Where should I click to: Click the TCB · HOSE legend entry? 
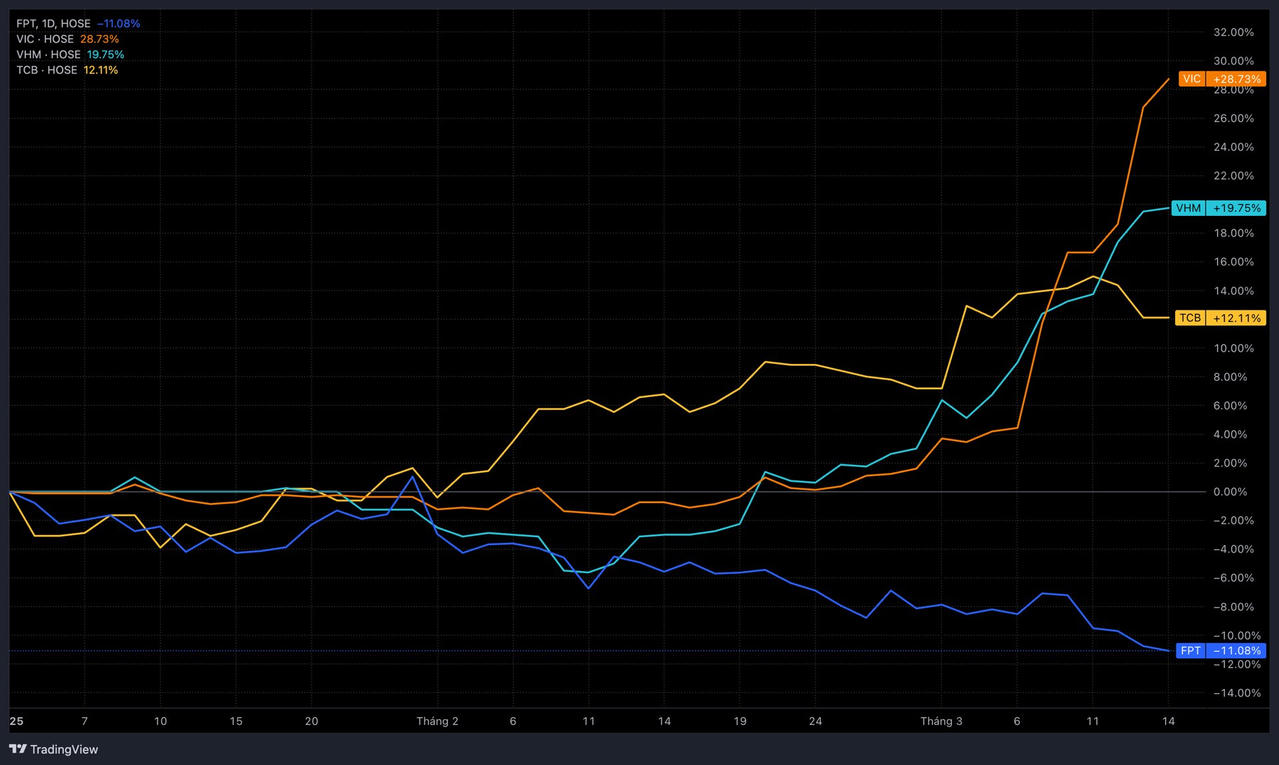[46, 70]
